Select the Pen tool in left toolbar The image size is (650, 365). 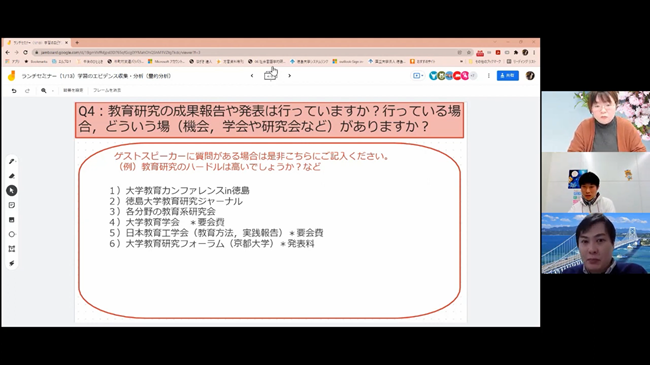pyautogui.click(x=12, y=161)
